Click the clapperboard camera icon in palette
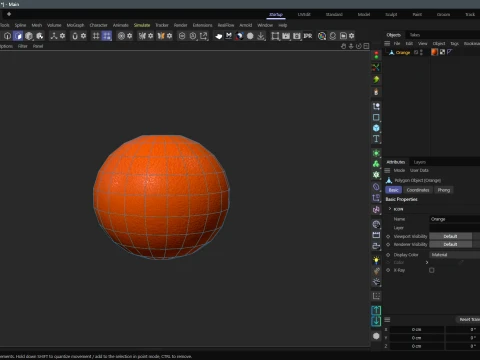Viewport: 480px width, 360px height. click(376, 235)
